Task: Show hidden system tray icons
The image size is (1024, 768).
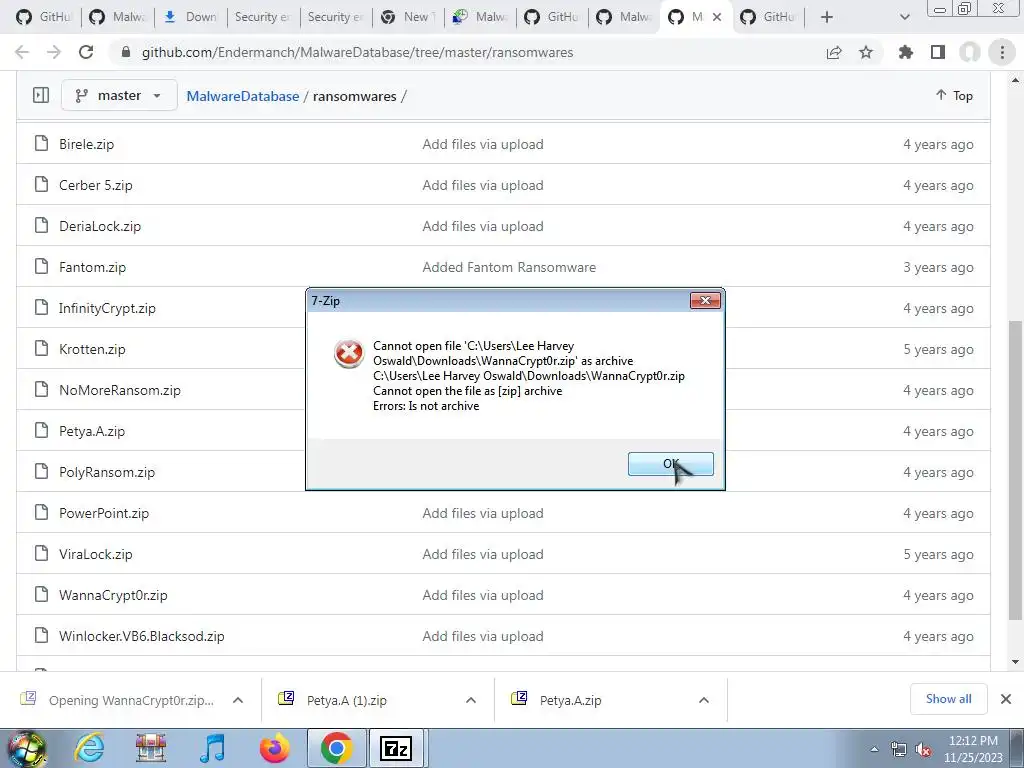Action: 874,749
